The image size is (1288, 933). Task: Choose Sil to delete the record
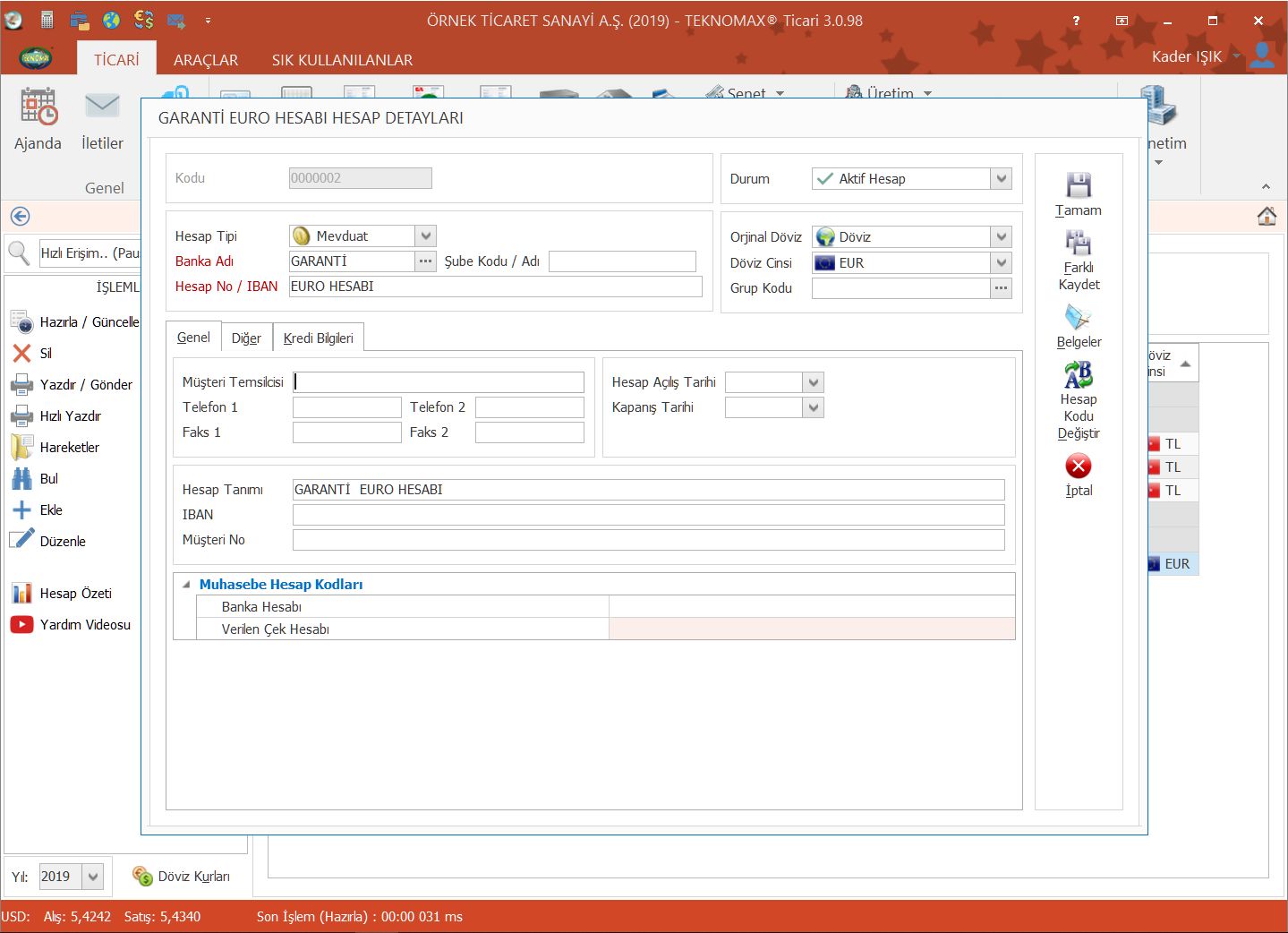(x=31, y=353)
